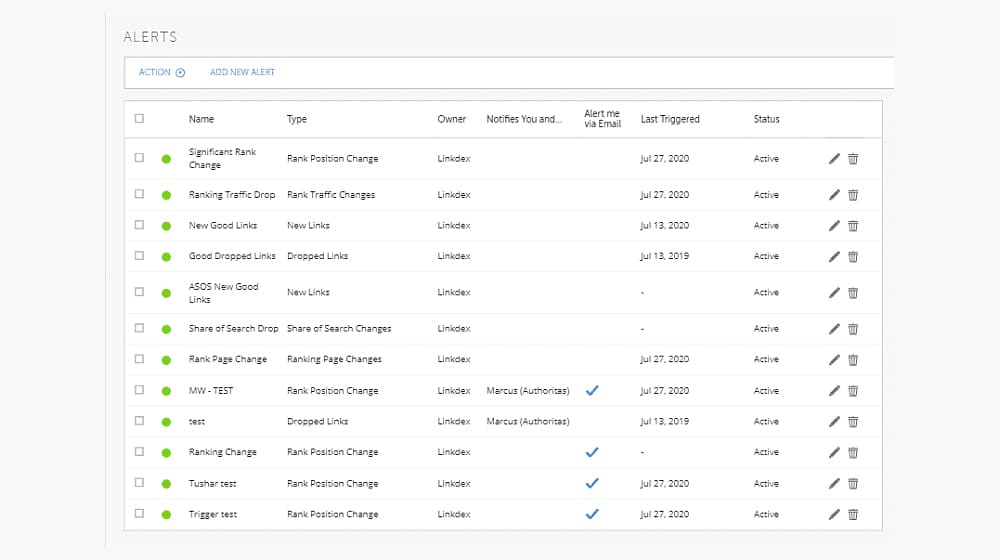1000x560 pixels.
Task: Check the box for ASOS New Good Links
Action: point(139,292)
